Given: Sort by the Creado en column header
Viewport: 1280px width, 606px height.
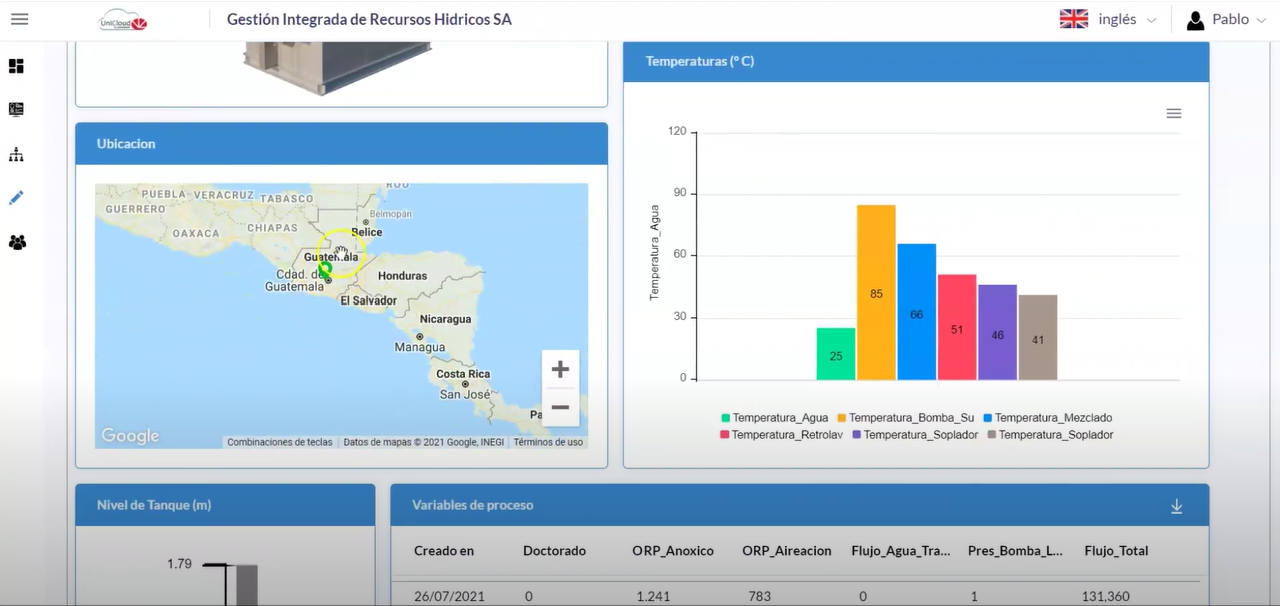Looking at the screenshot, I should (x=444, y=551).
